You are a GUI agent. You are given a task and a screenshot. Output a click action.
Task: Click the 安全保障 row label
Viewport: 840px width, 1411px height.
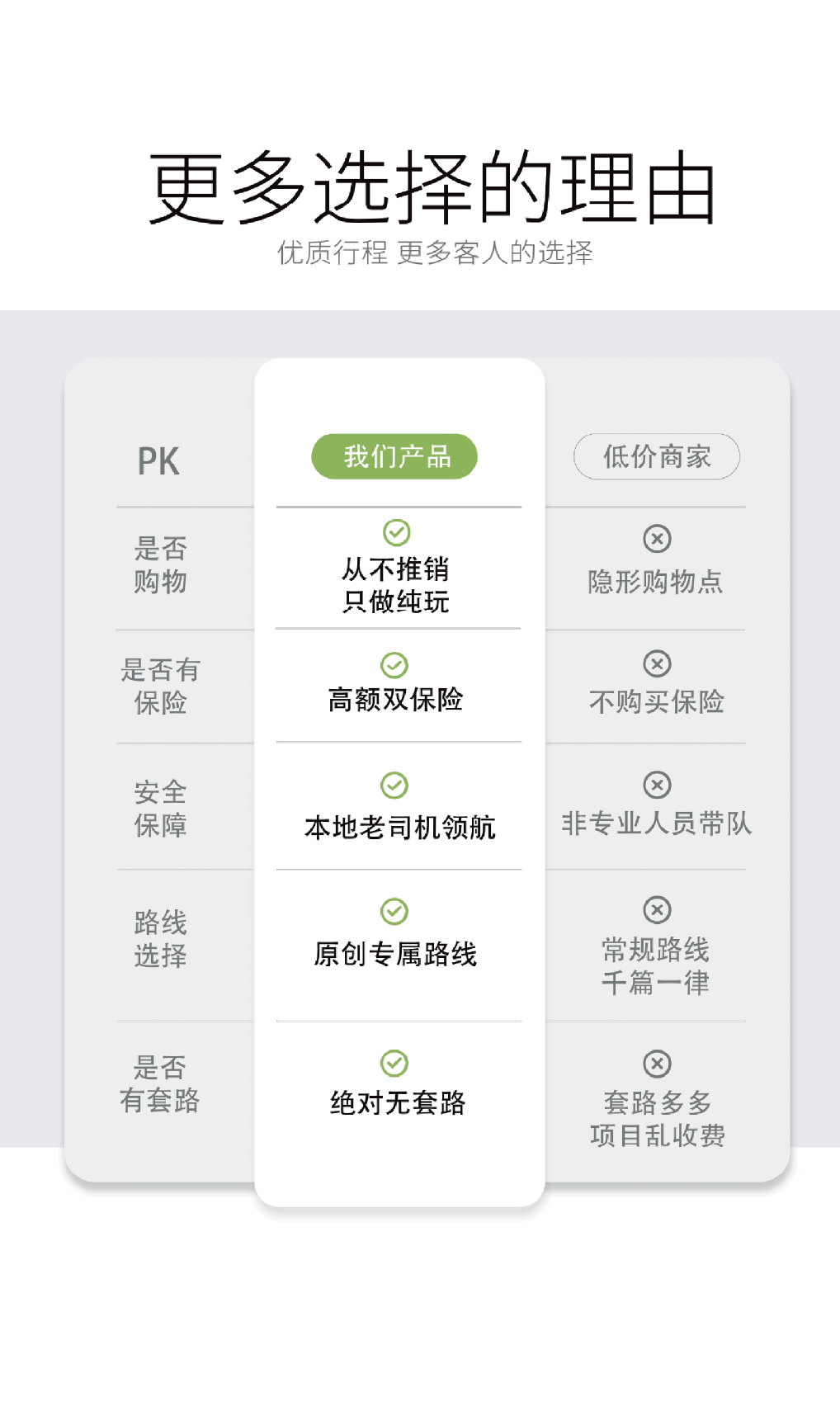click(161, 809)
